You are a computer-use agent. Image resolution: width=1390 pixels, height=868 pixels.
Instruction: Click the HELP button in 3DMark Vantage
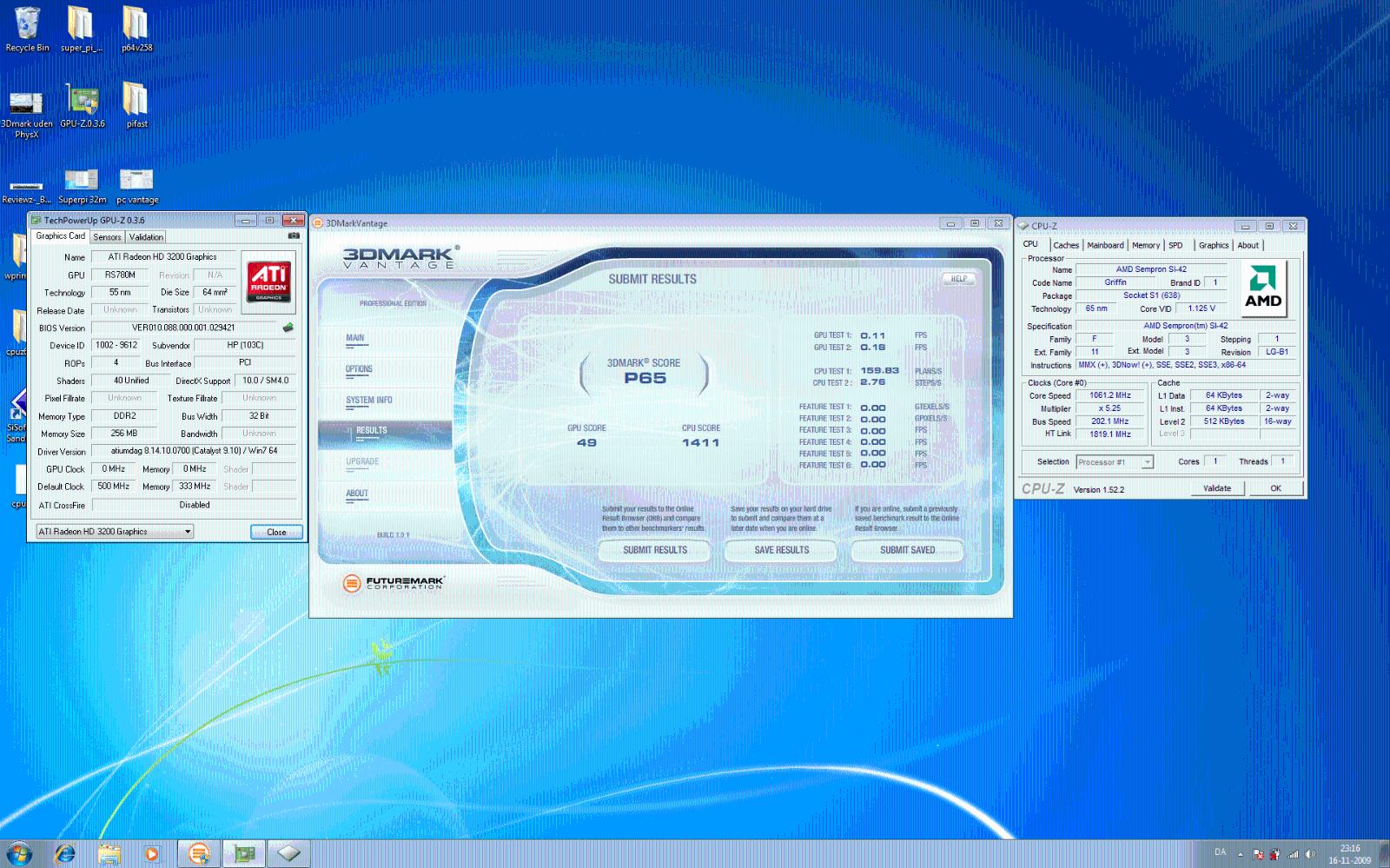(959, 279)
